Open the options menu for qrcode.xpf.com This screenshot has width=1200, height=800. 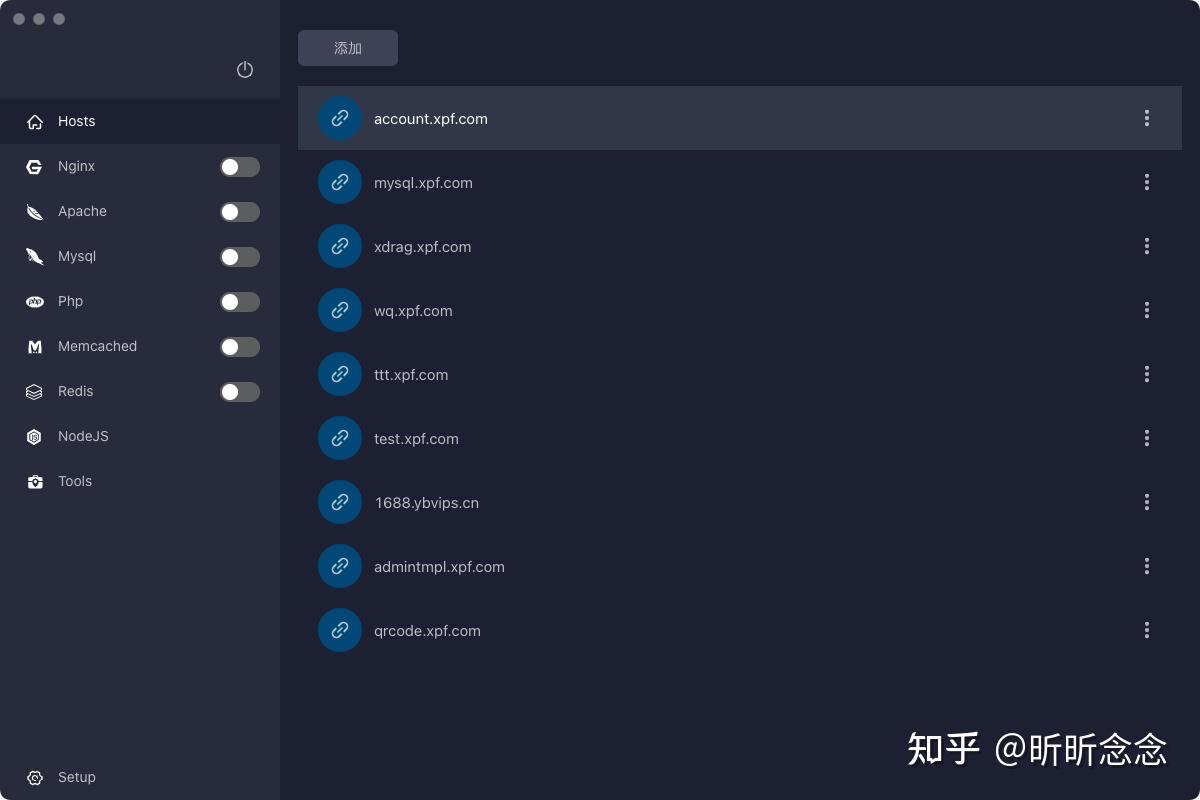(x=1147, y=630)
